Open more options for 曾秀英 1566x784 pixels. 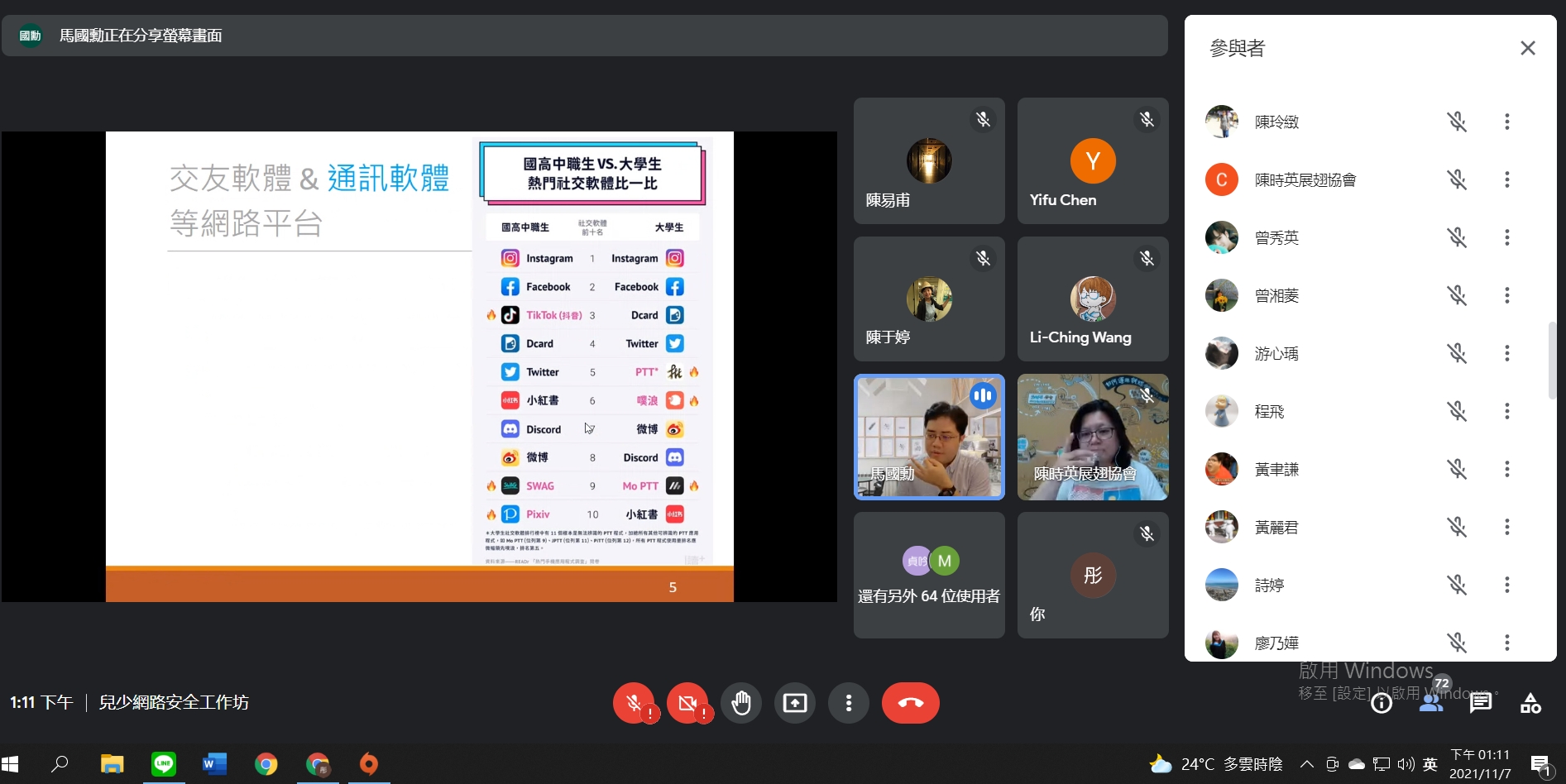coord(1507,237)
